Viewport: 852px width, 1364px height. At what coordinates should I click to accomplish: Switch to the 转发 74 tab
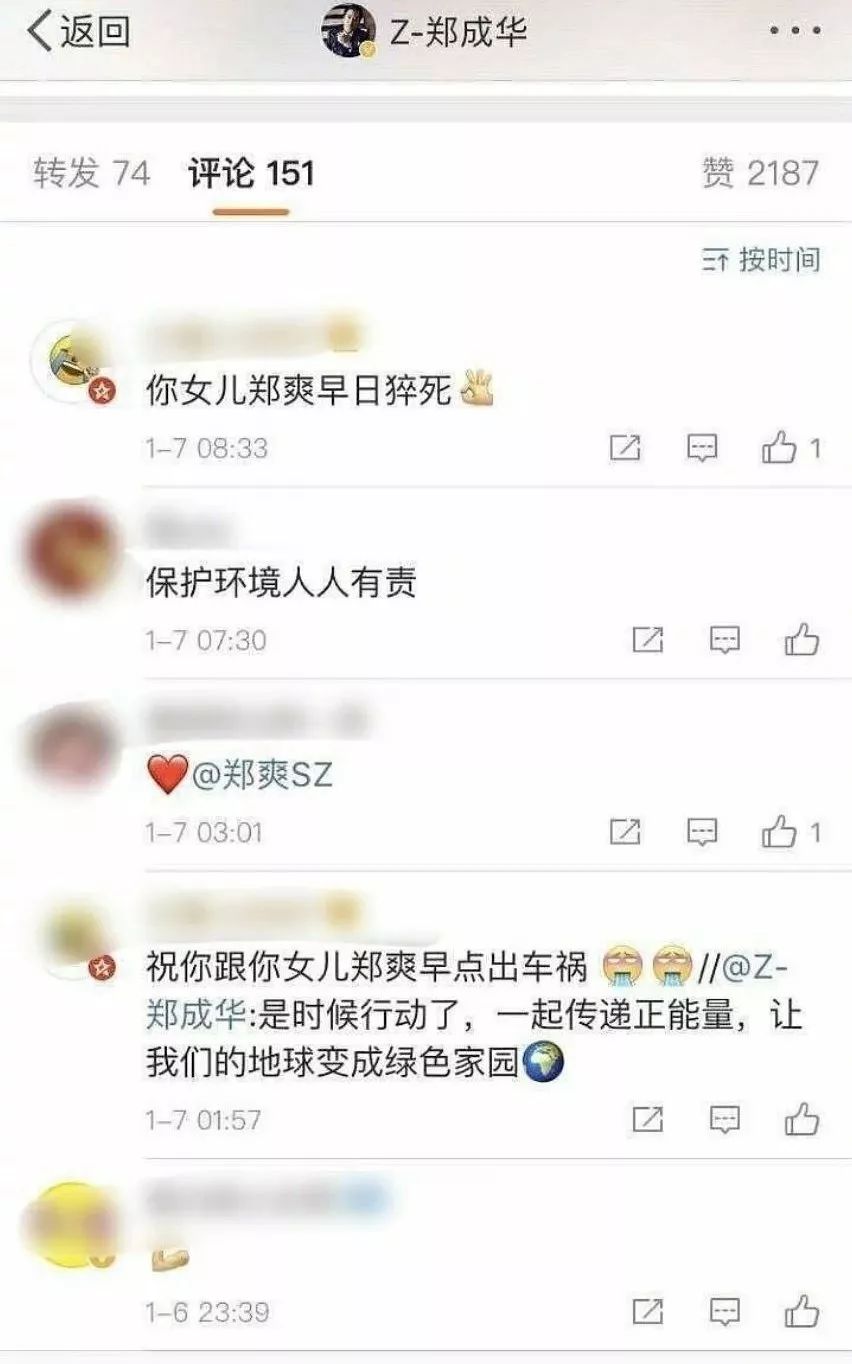point(91,173)
